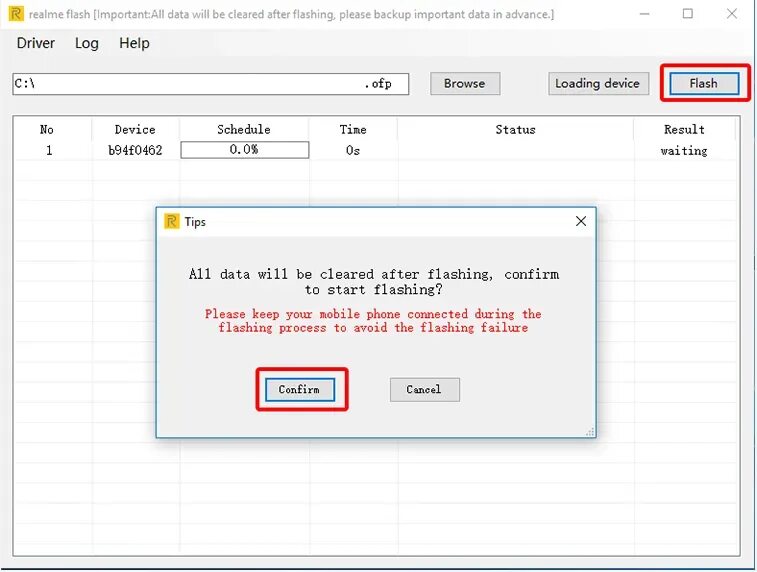Click the 'Schedule' column header
757x572 pixels.
244,129
